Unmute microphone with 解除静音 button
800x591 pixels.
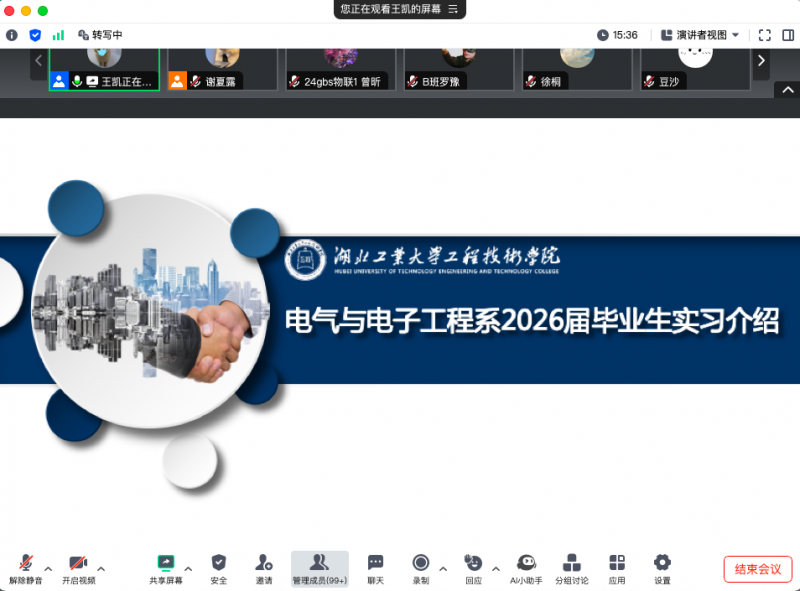tap(26, 568)
